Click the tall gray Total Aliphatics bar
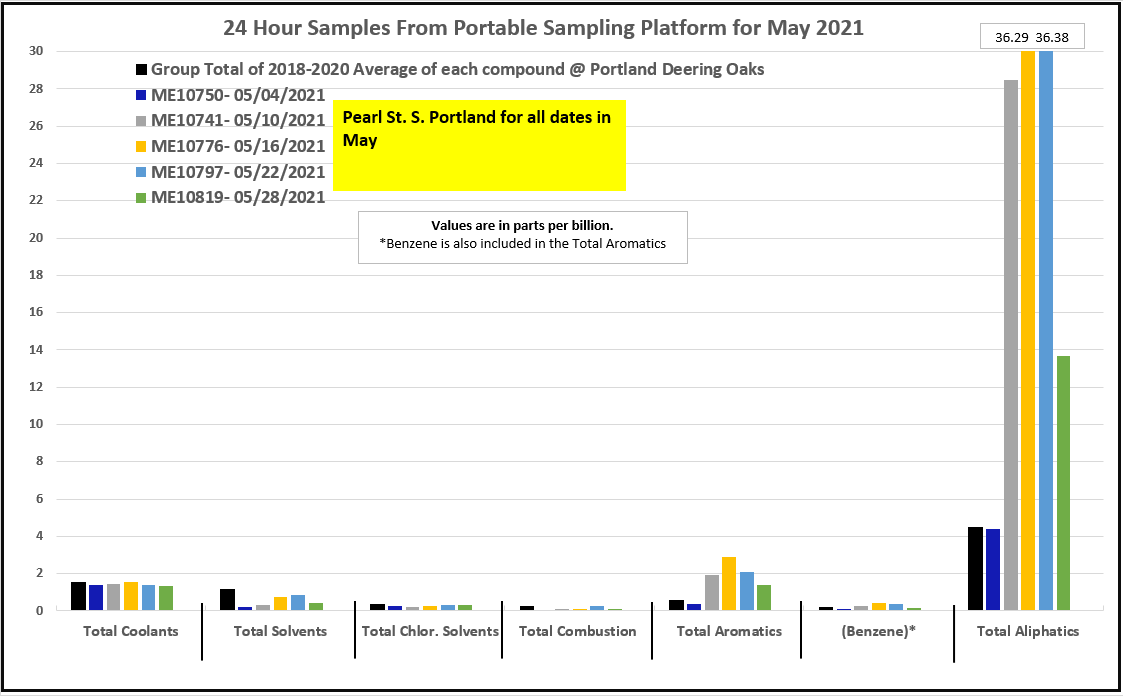 pos(1010,345)
